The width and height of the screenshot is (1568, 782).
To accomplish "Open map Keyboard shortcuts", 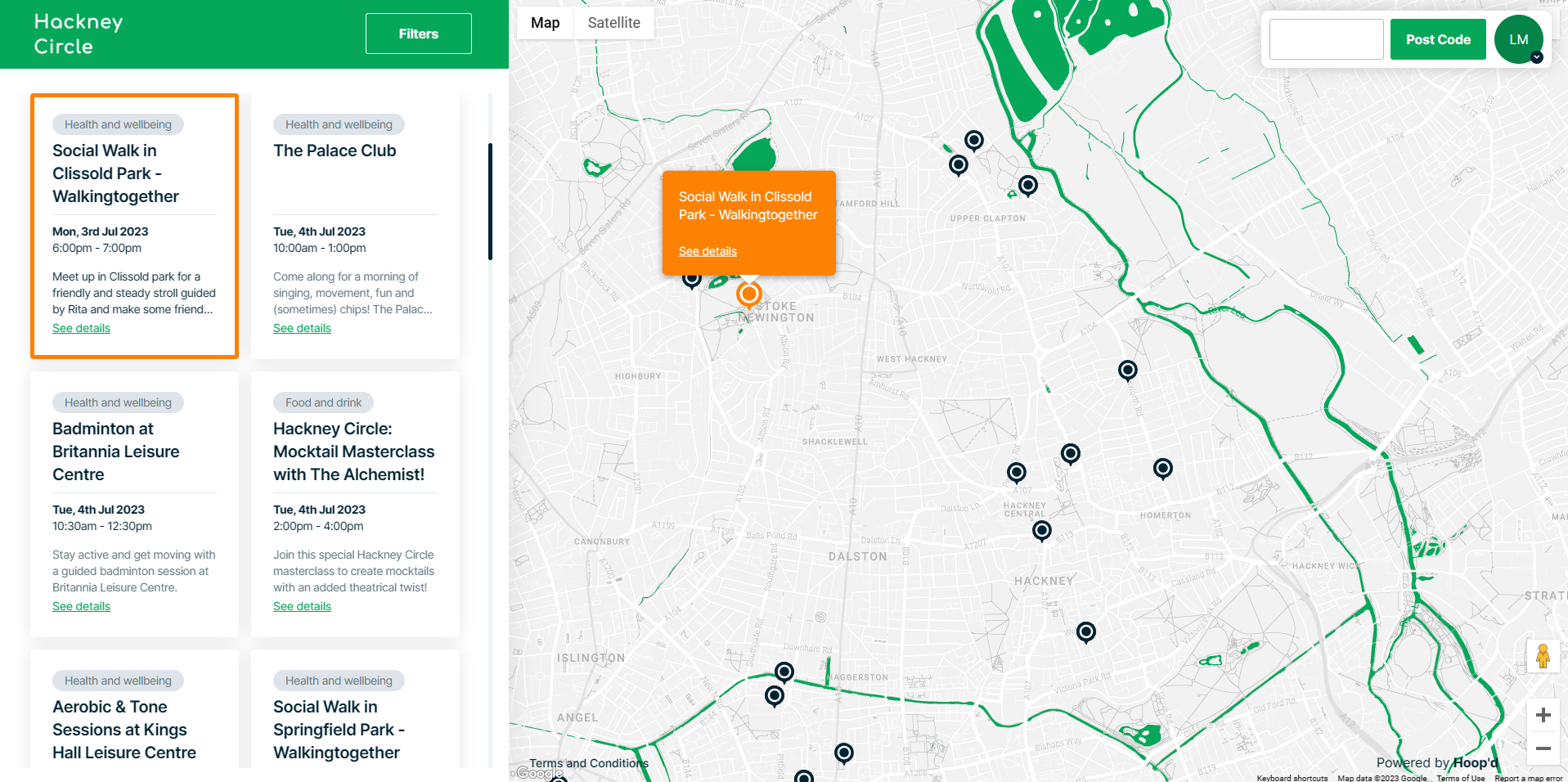I will click(x=1292, y=778).
